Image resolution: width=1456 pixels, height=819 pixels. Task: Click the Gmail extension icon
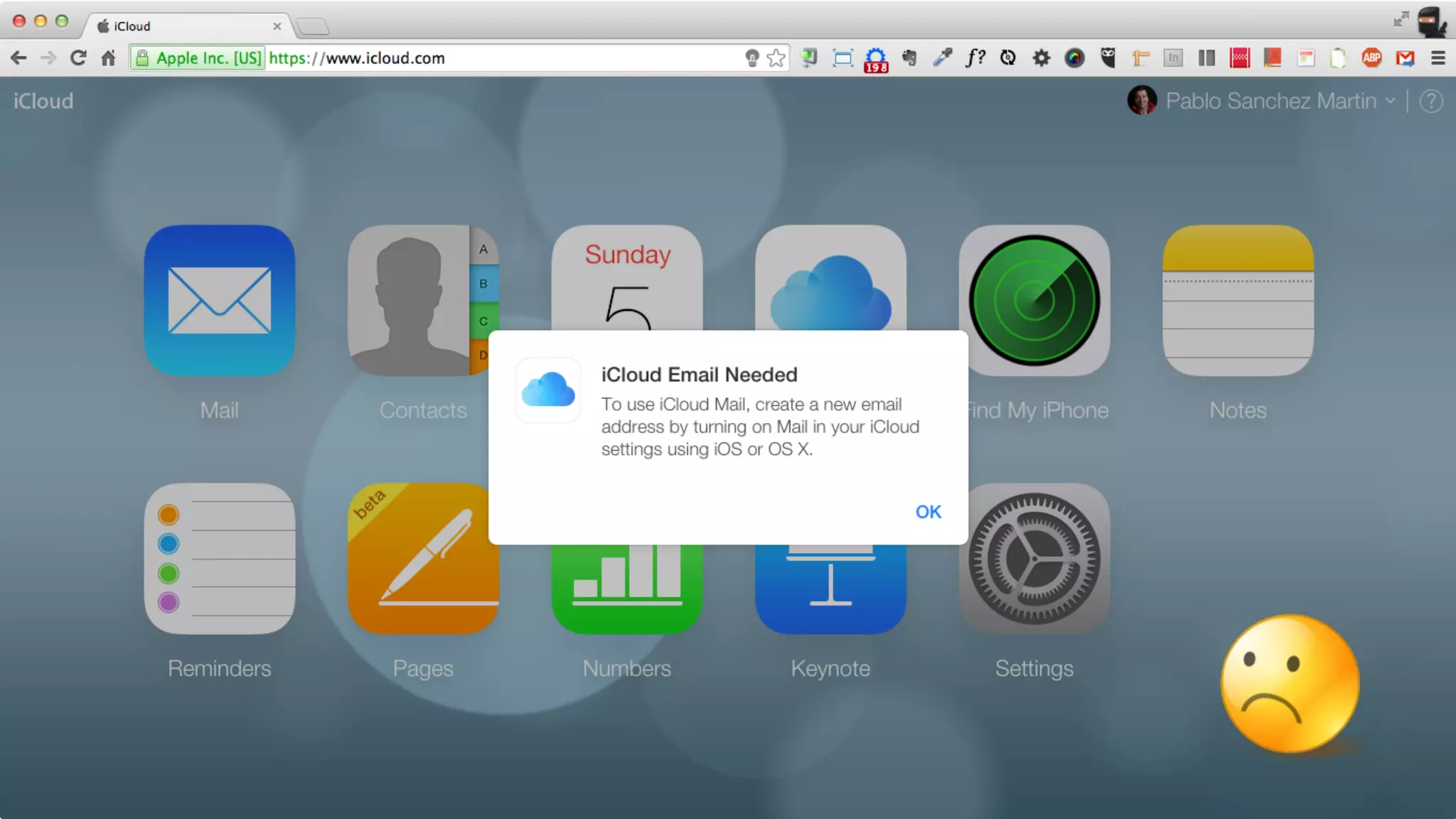tap(1405, 58)
